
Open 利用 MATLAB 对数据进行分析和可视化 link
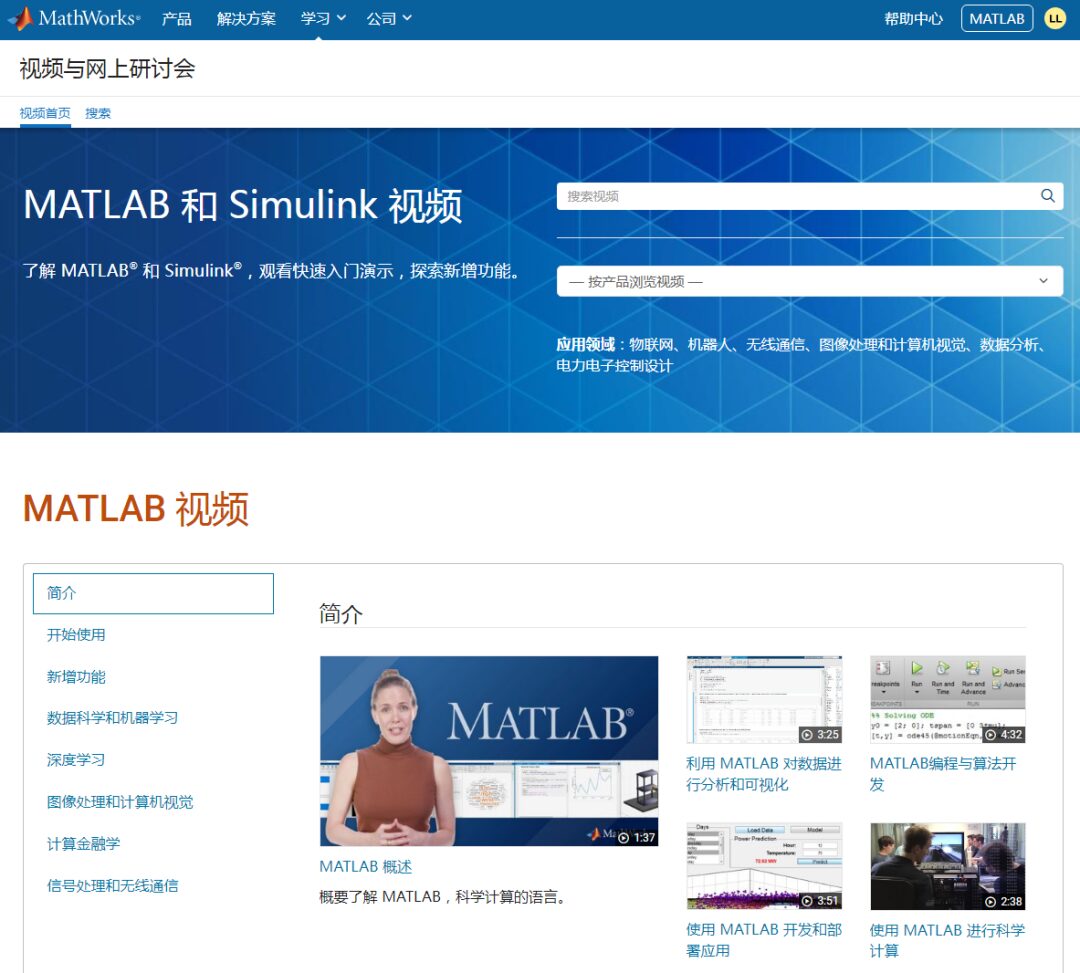[764, 774]
